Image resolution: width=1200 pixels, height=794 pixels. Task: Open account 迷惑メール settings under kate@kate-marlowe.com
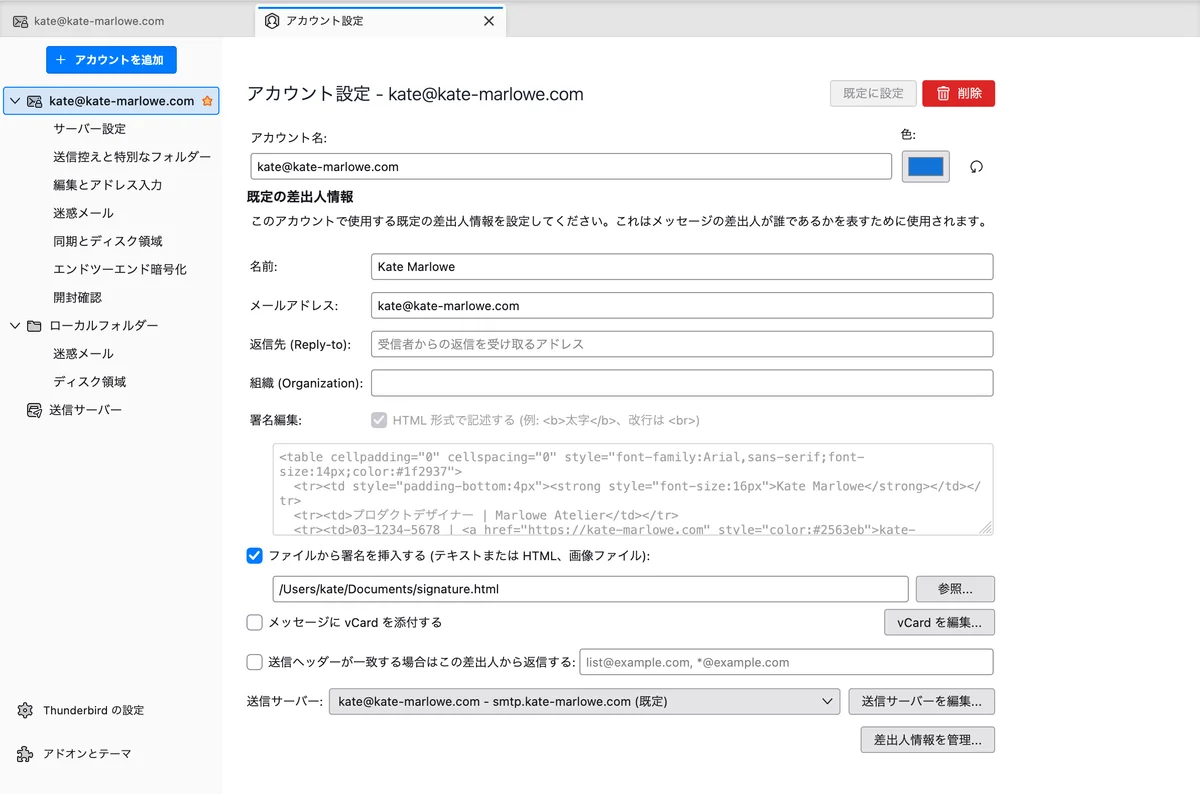83,213
